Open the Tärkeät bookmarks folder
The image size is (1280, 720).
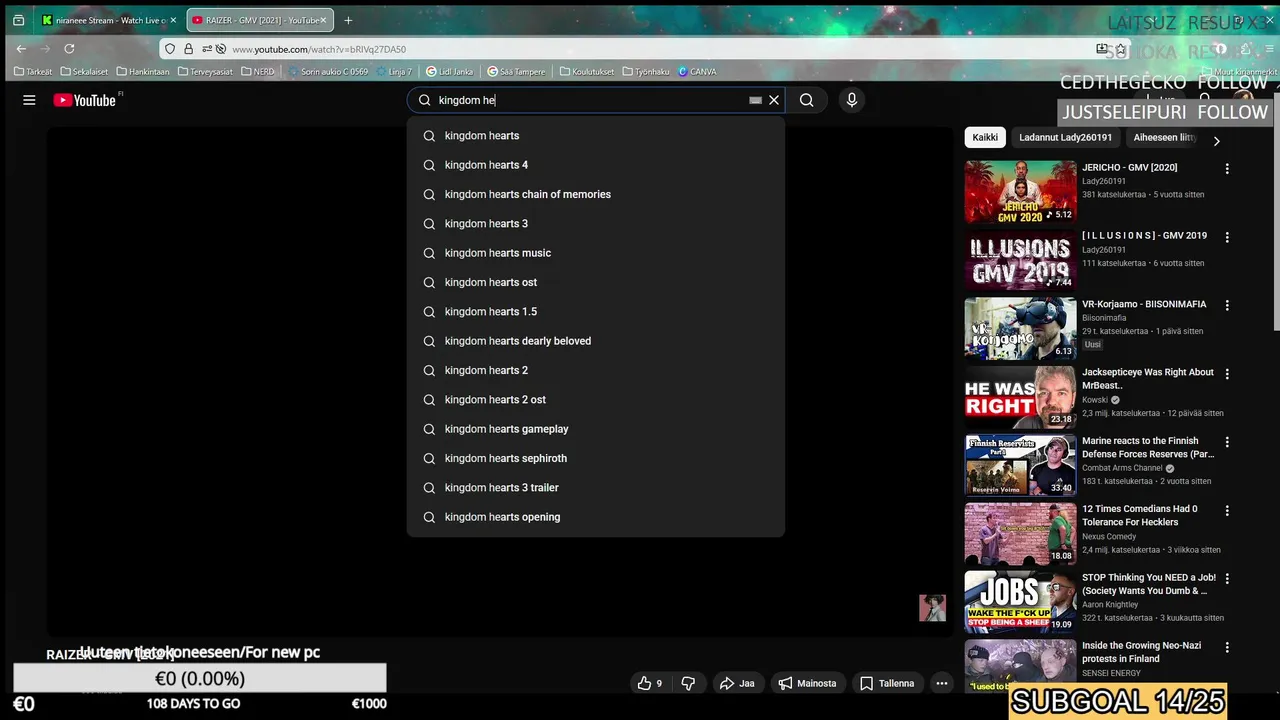(33, 72)
